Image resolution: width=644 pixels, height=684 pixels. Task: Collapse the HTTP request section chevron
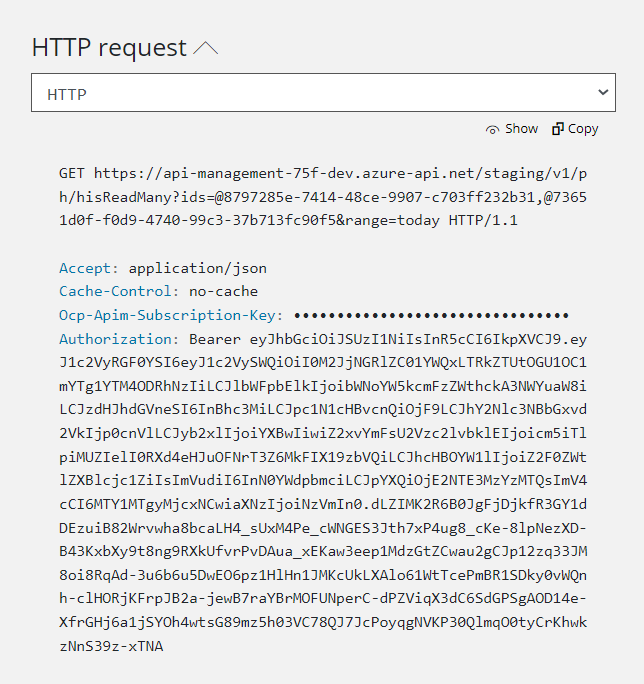click(206, 48)
